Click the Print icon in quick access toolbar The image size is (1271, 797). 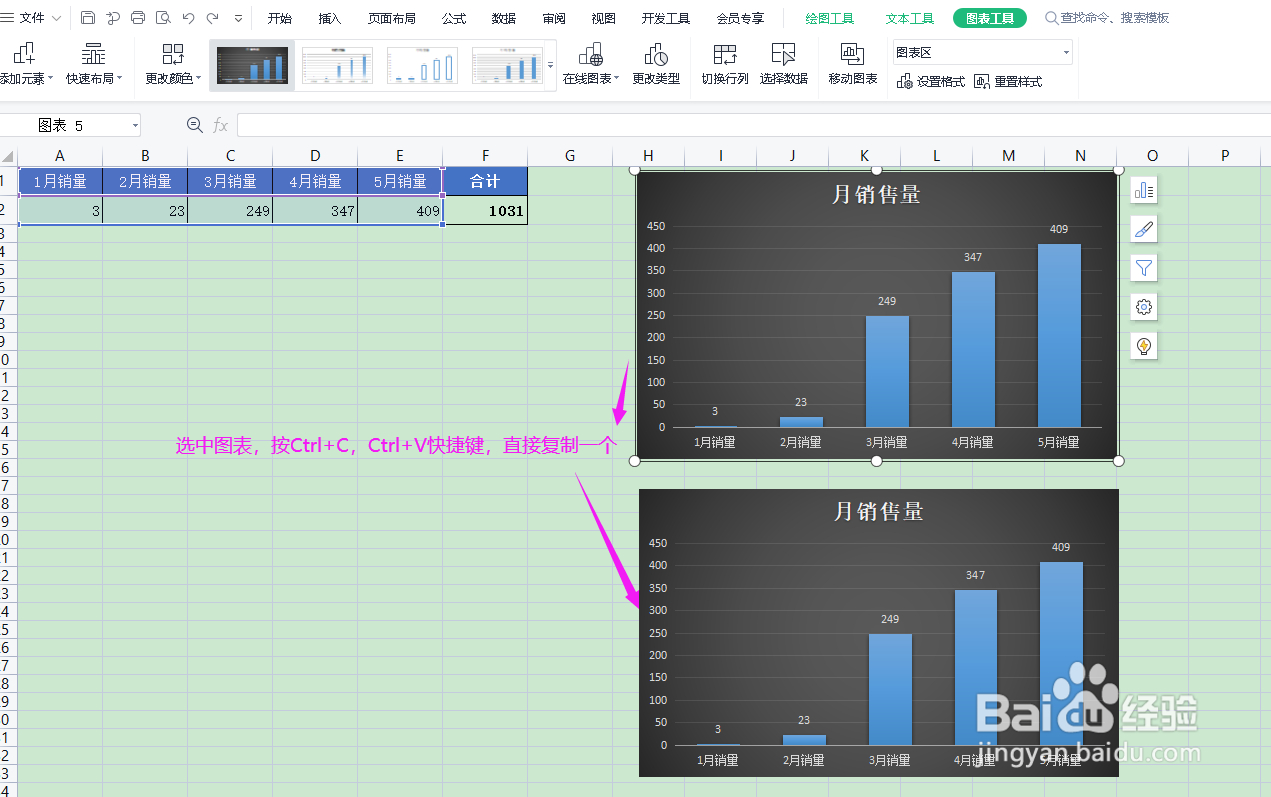tap(138, 18)
